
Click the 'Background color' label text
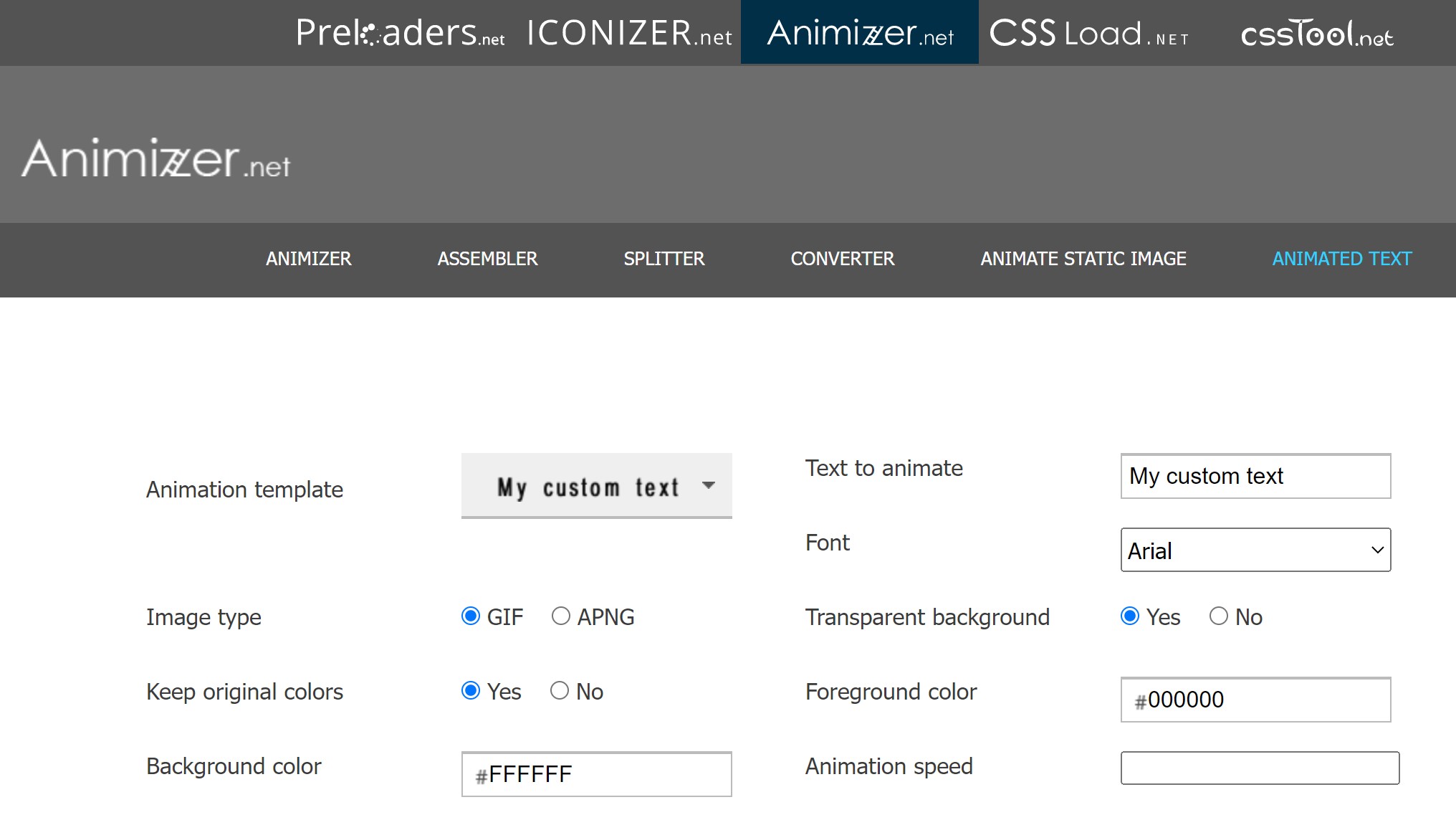click(x=234, y=766)
